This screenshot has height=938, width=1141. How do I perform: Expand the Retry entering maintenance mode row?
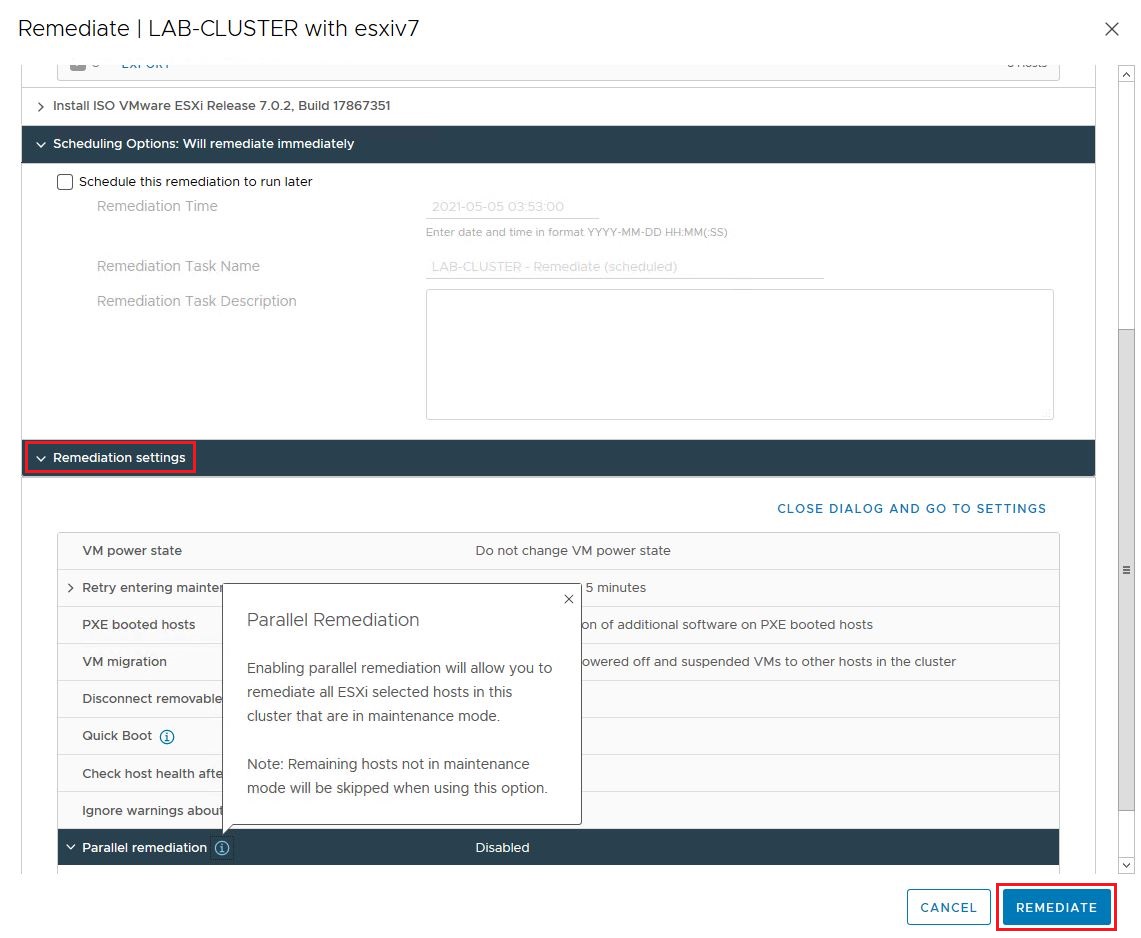pyautogui.click(x=70, y=588)
